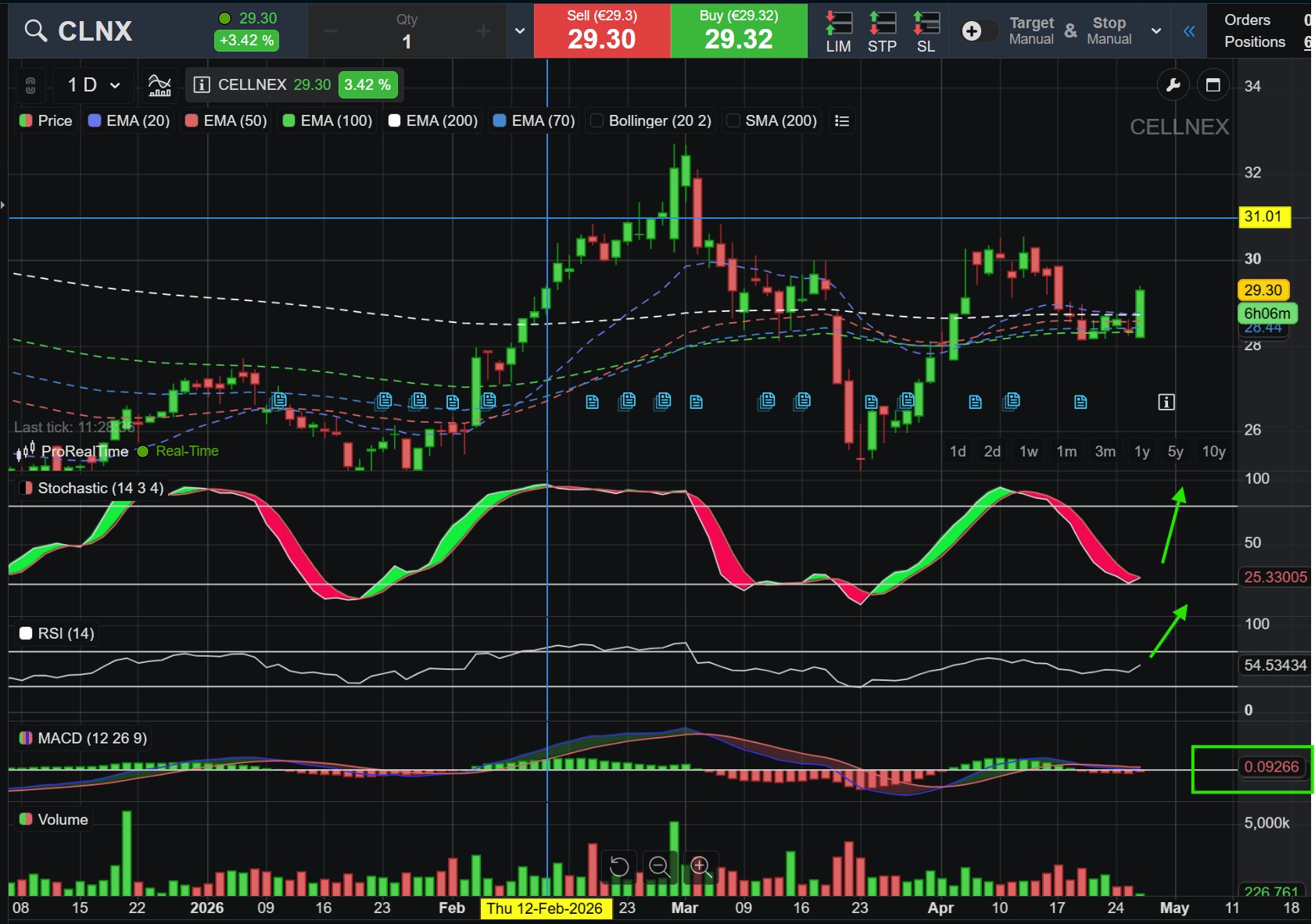Click the EMA (50) red color swatch
The image size is (1315, 924).
tap(192, 120)
